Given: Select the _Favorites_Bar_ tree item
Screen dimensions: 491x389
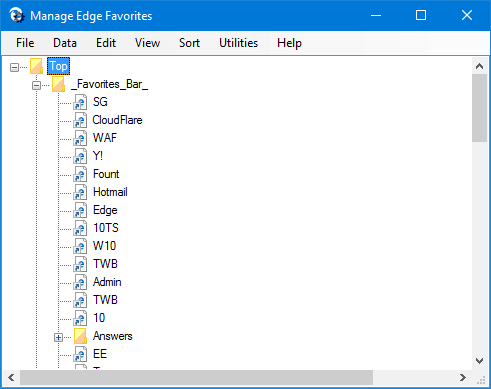Looking at the screenshot, I should [x=109, y=84].
